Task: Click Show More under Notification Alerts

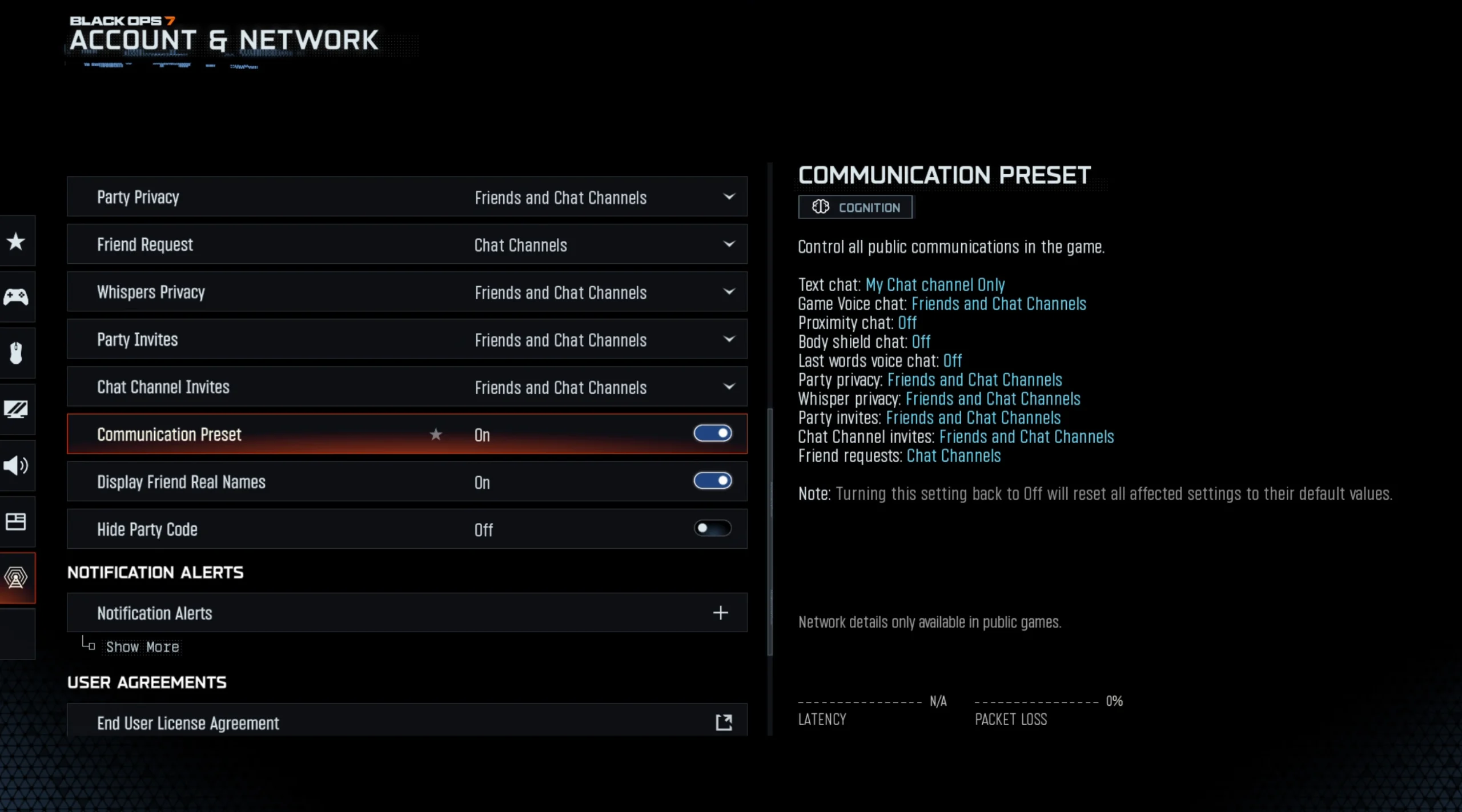Action: tap(142, 646)
